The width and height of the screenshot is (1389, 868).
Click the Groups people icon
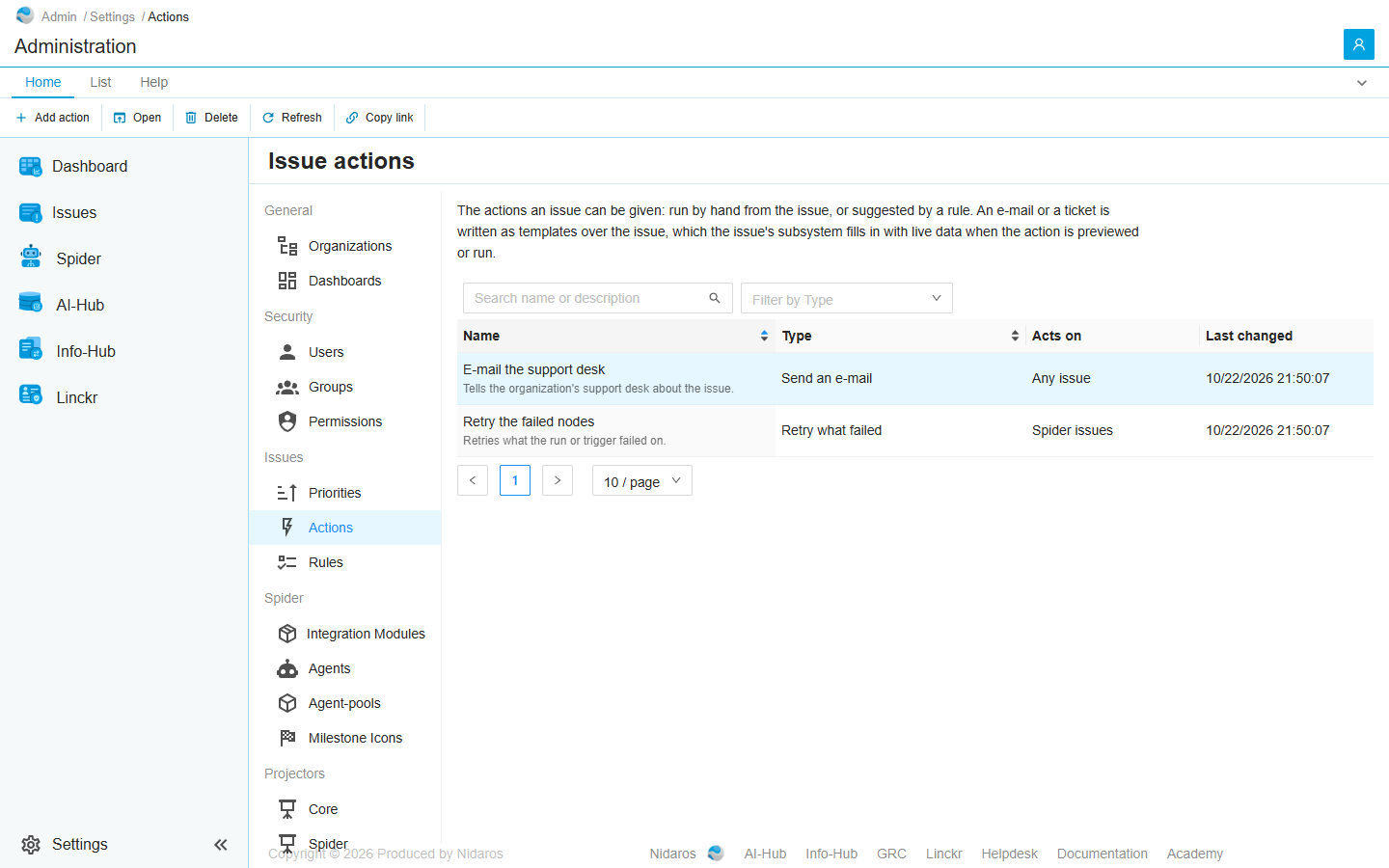(287, 387)
